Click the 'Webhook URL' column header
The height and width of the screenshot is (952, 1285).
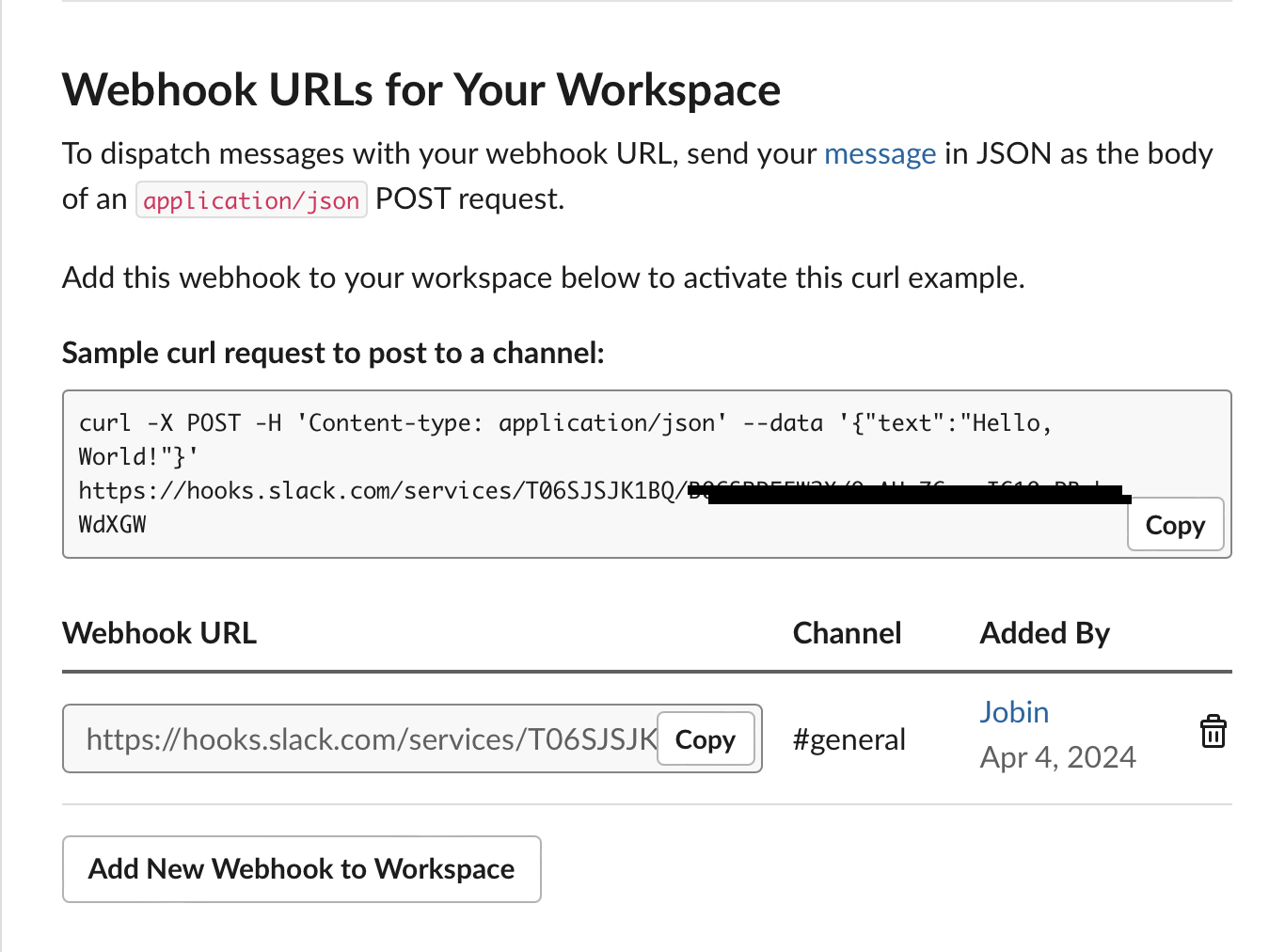pyautogui.click(x=159, y=633)
